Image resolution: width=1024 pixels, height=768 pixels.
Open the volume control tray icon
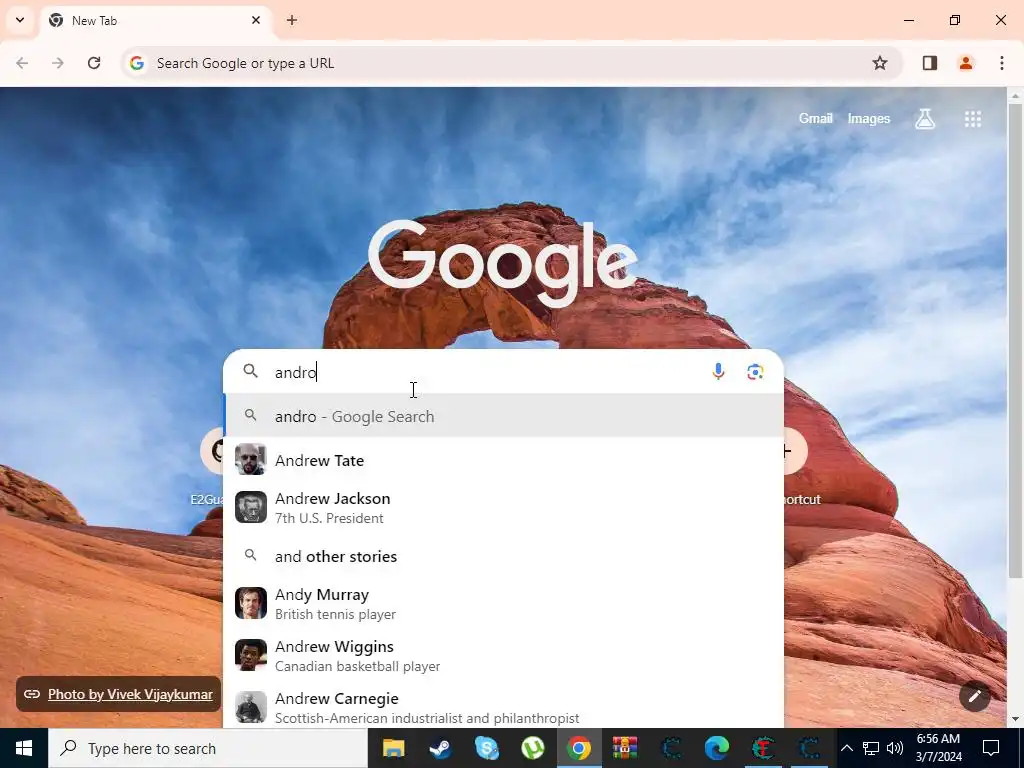pos(895,748)
